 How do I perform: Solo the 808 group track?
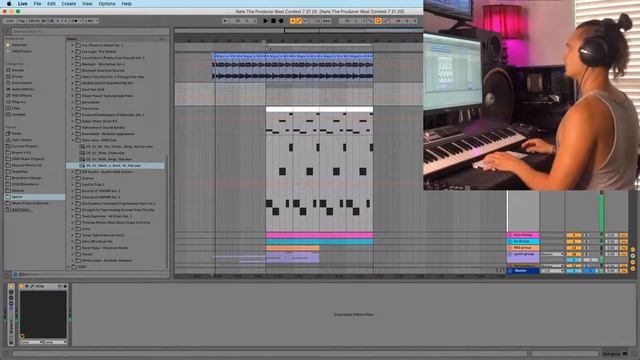point(587,248)
